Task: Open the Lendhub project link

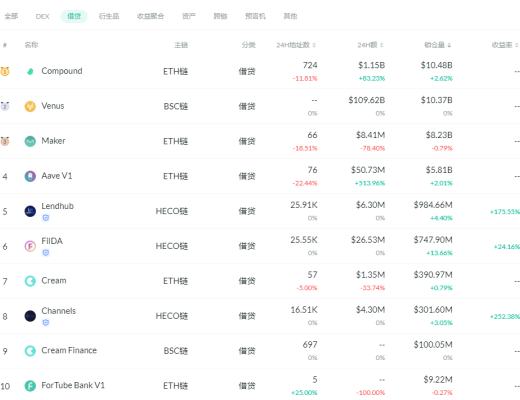Action: 57,206
